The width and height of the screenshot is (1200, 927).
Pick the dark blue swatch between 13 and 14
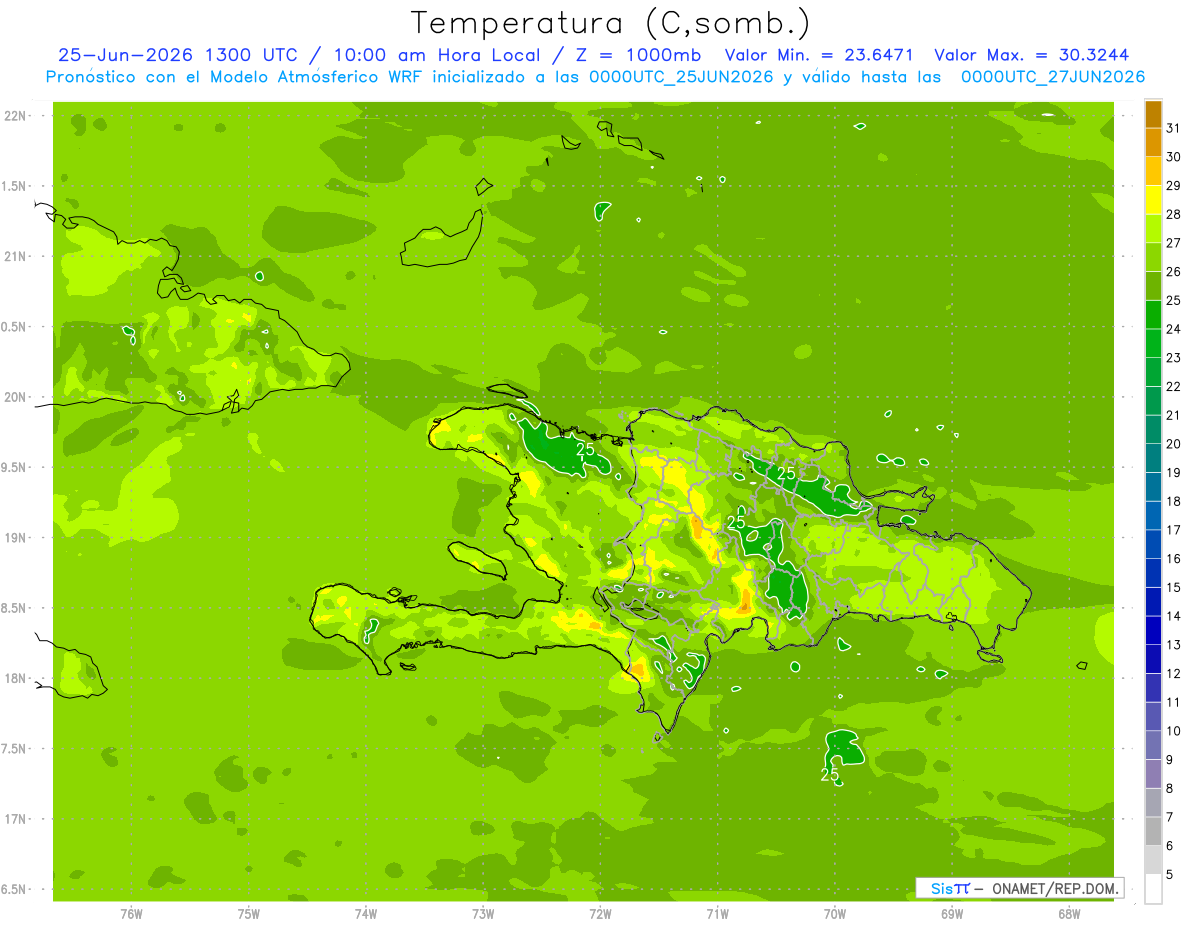coord(1153,631)
